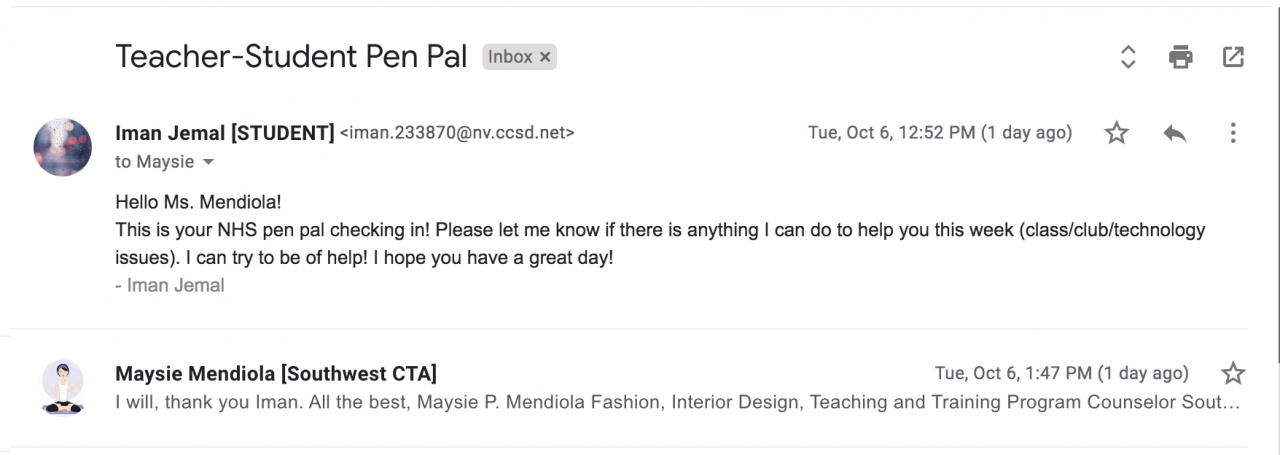Image resolution: width=1280 pixels, height=455 pixels.
Task: Open more options for Iman's message
Action: pyautogui.click(x=1233, y=133)
